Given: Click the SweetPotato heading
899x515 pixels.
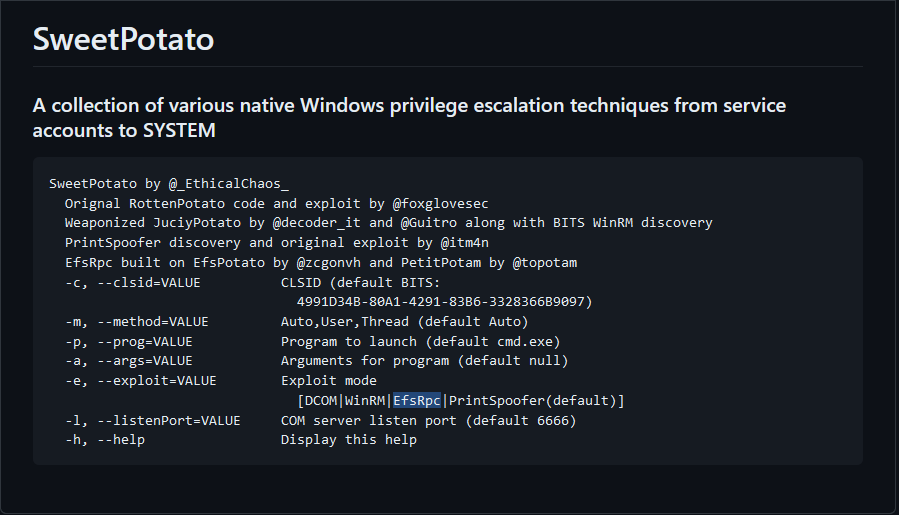Looking at the screenshot, I should tap(123, 39).
